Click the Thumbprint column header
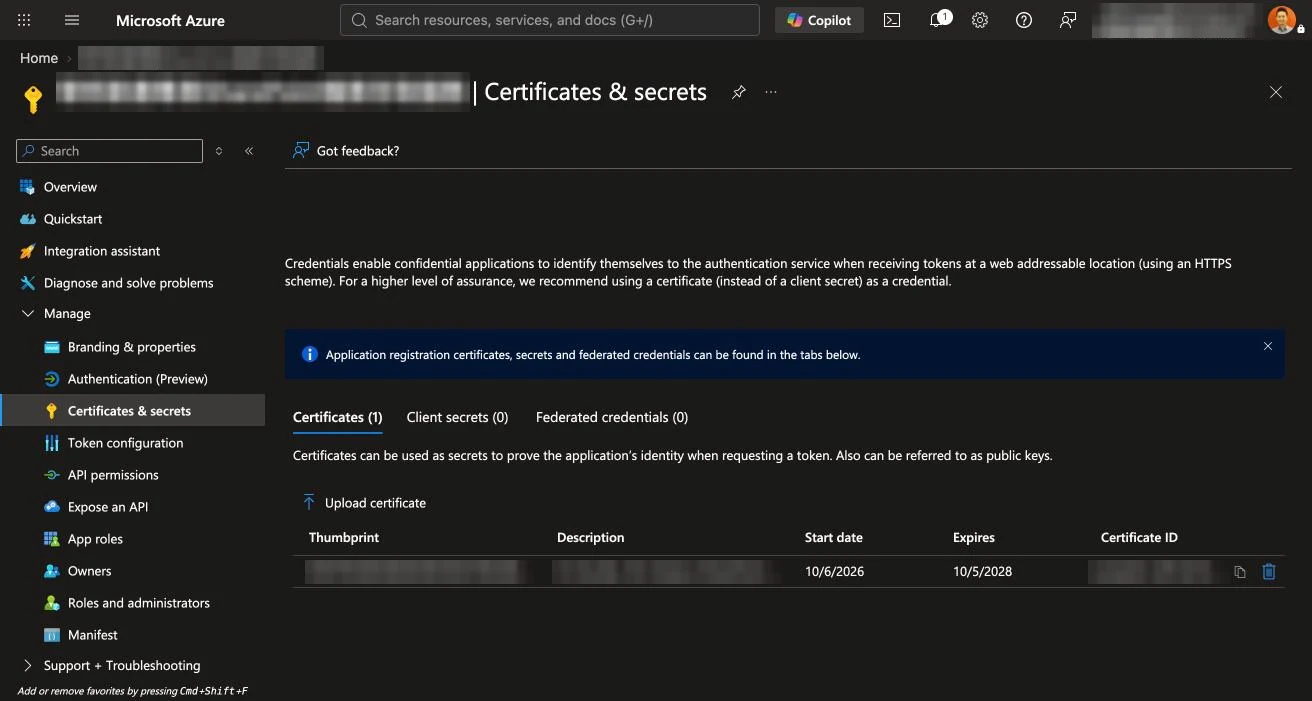 (x=344, y=538)
